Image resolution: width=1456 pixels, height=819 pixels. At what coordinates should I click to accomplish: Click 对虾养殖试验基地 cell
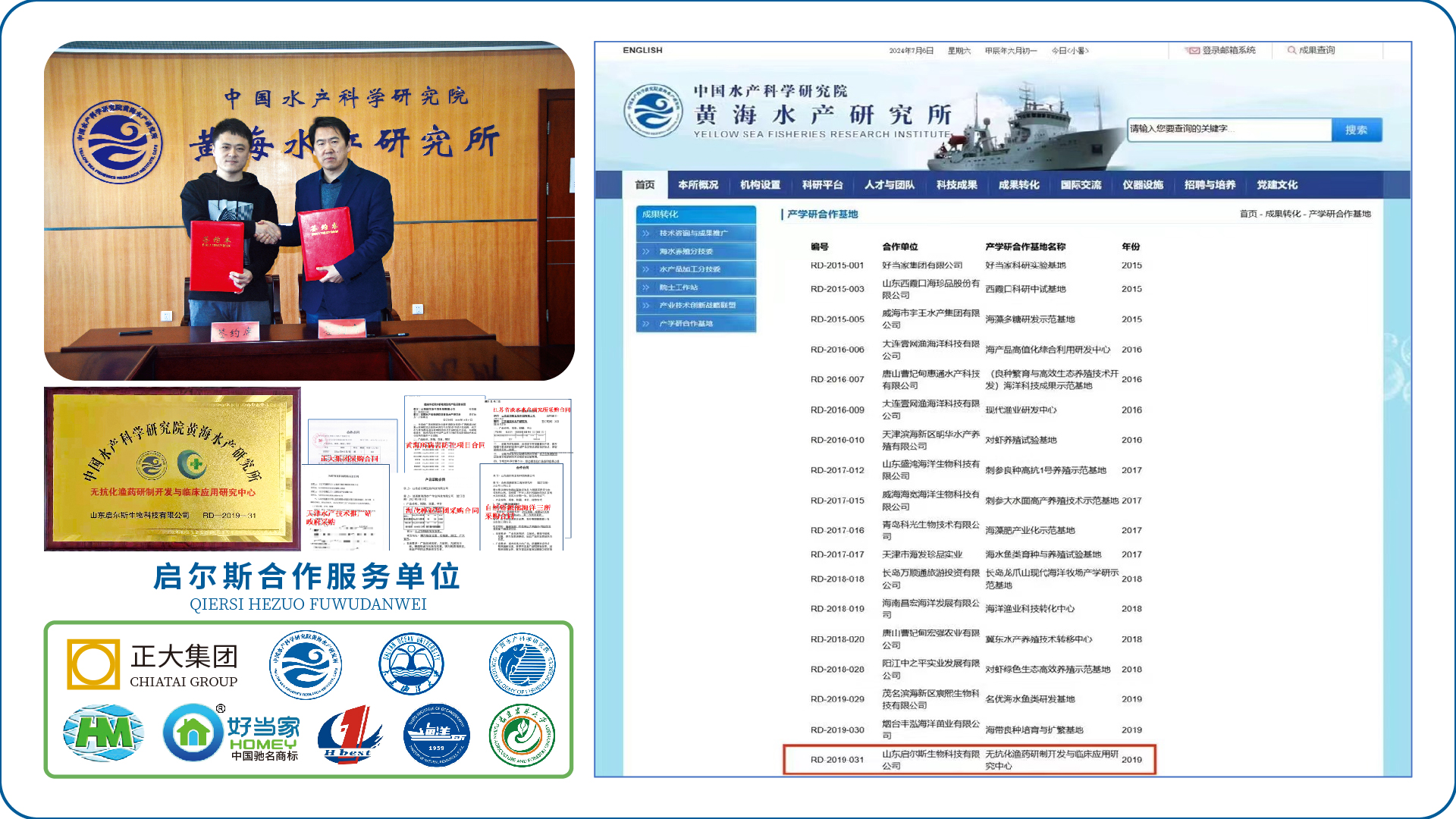pyautogui.click(x=1021, y=440)
